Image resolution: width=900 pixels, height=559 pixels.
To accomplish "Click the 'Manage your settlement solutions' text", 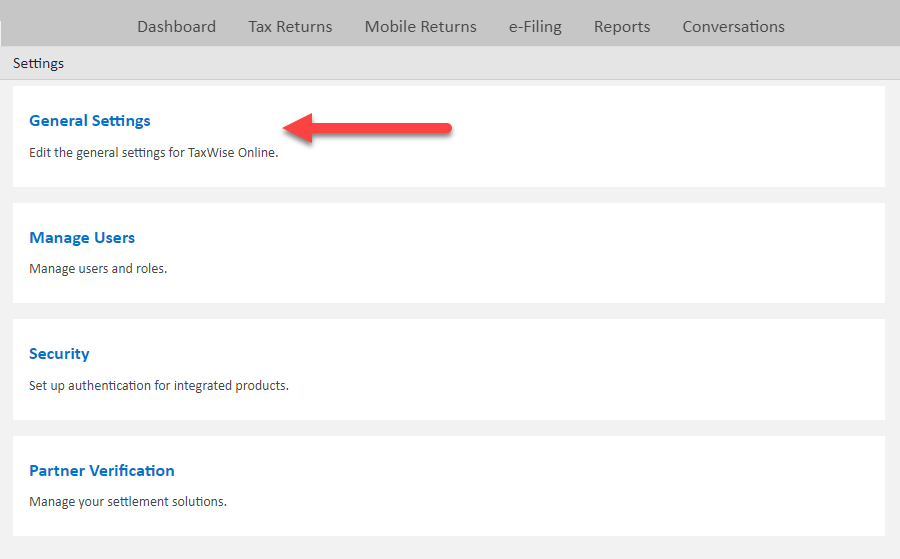I will [x=128, y=501].
